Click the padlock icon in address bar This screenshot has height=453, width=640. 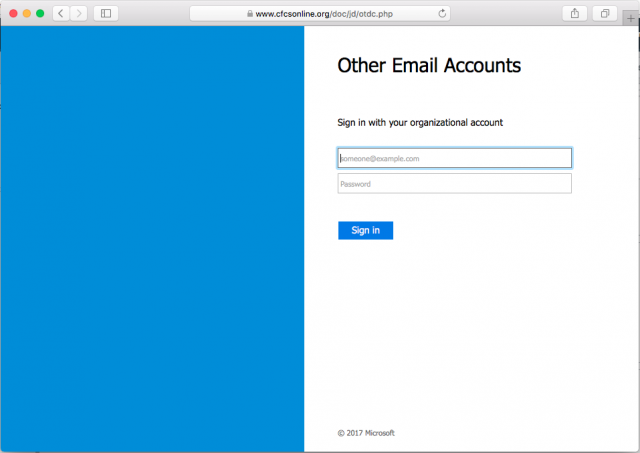click(x=250, y=13)
